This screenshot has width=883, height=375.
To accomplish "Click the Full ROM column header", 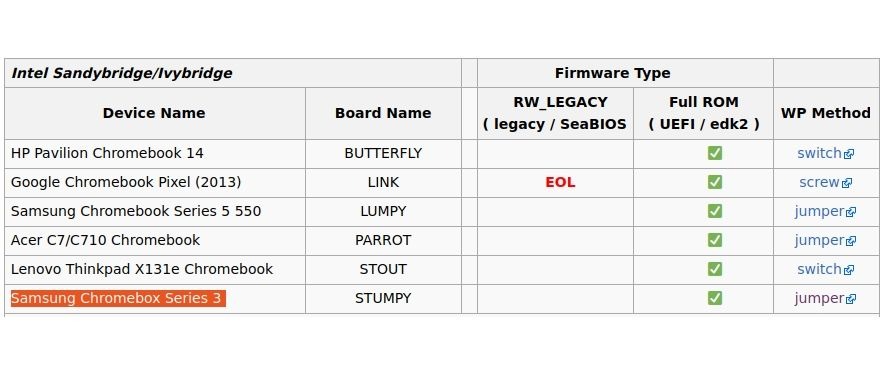I will [x=703, y=113].
